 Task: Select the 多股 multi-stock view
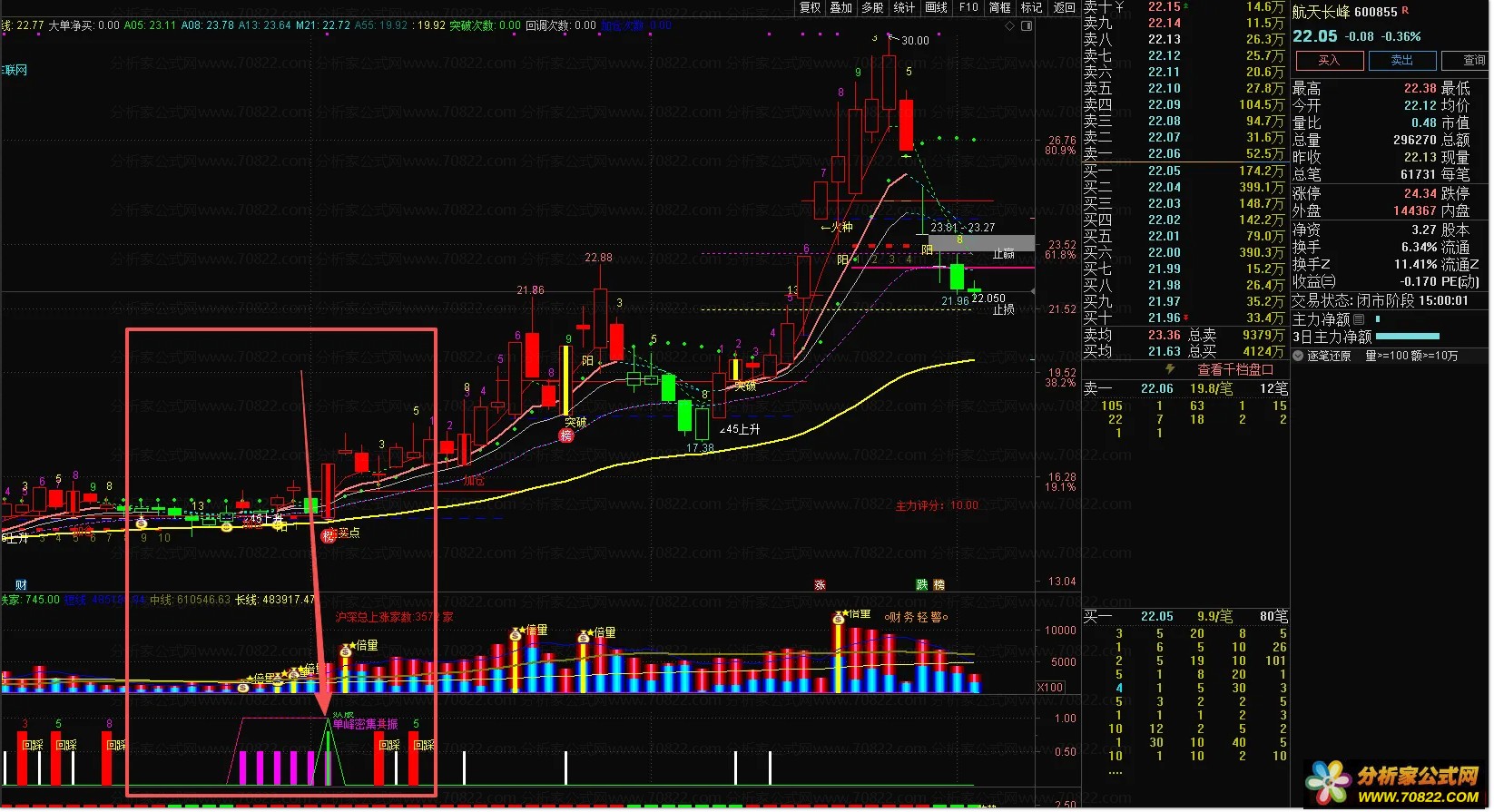pyautogui.click(x=872, y=7)
